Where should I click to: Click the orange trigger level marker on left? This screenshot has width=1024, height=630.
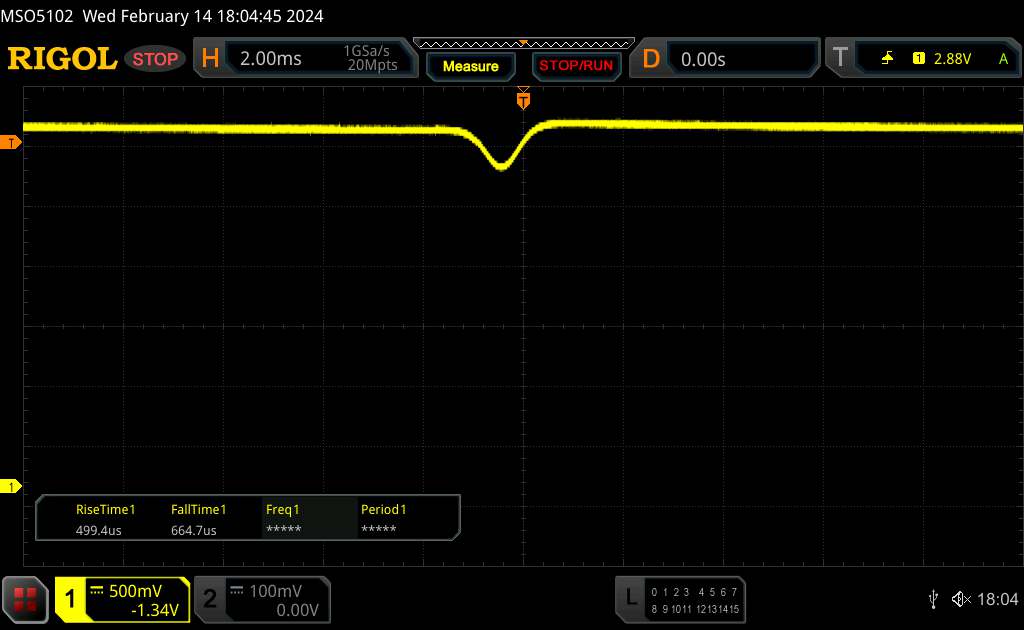10,142
